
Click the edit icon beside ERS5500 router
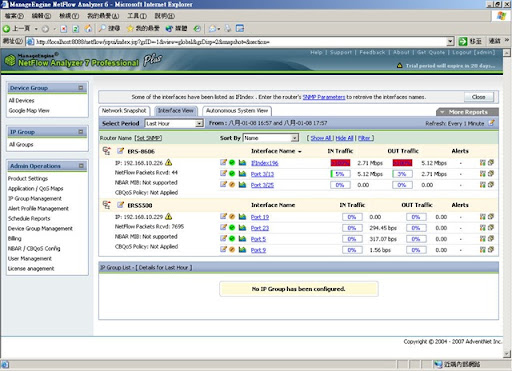pos(120,205)
